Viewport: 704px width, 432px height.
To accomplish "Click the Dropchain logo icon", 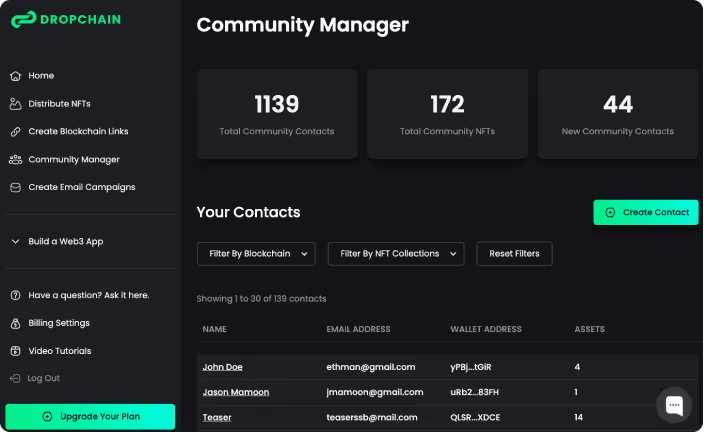I will click(x=23, y=19).
